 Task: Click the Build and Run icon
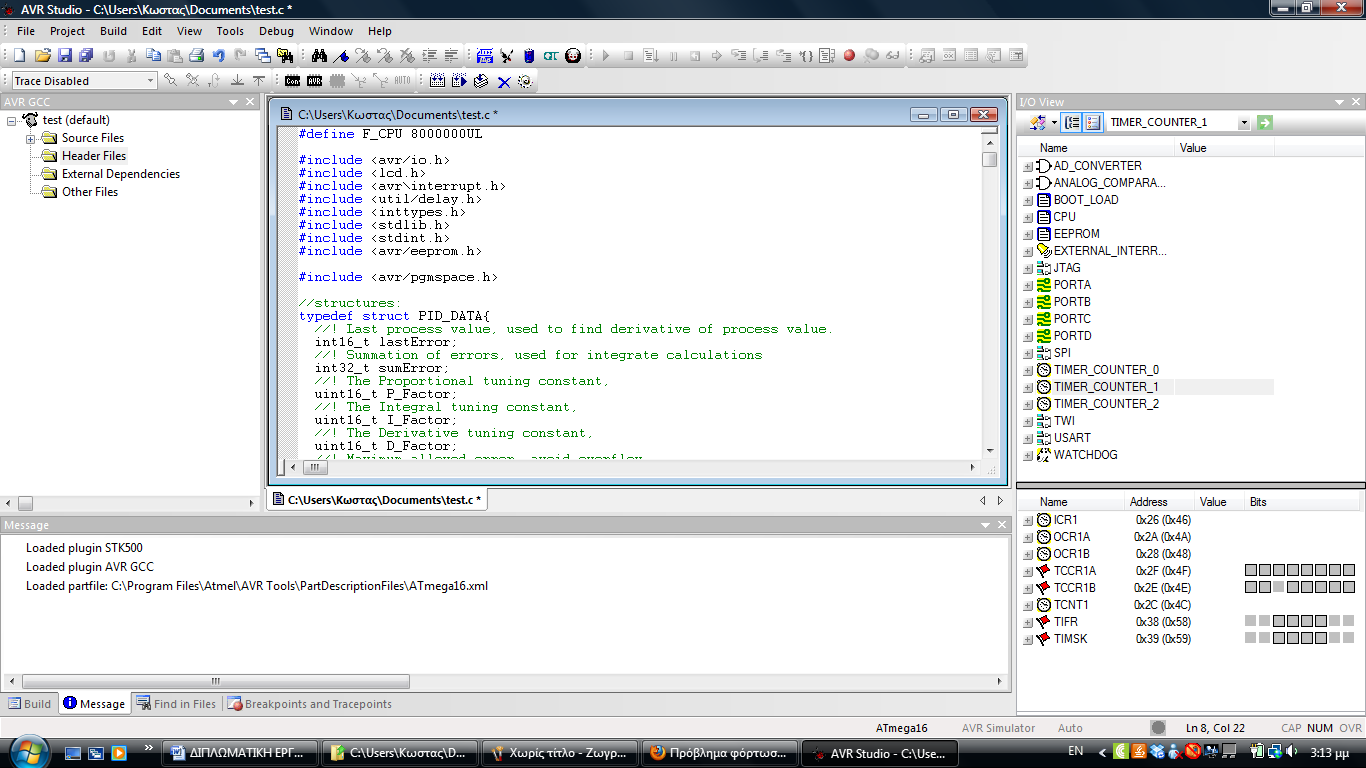[459, 81]
